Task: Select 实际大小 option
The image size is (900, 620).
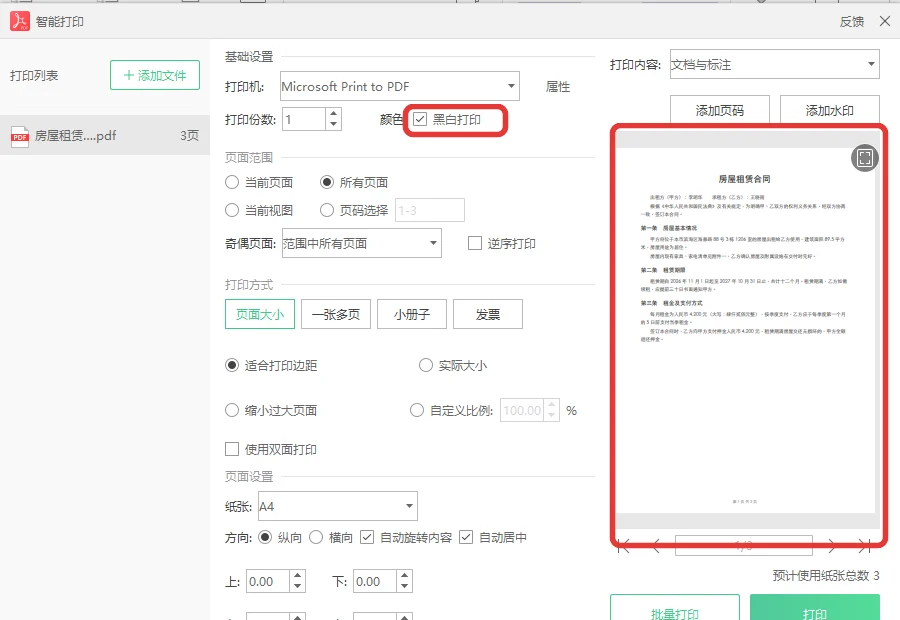Action: tap(425, 365)
